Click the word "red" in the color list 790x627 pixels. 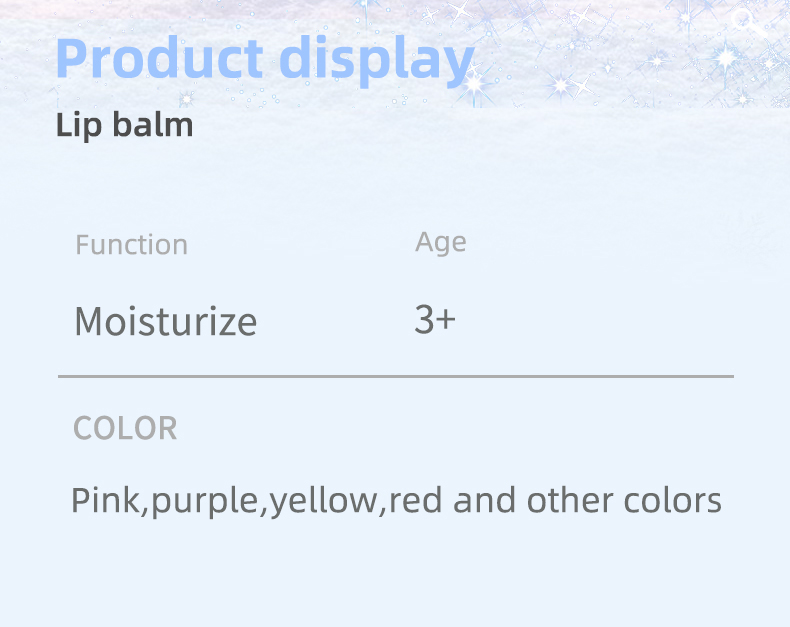click(416, 500)
